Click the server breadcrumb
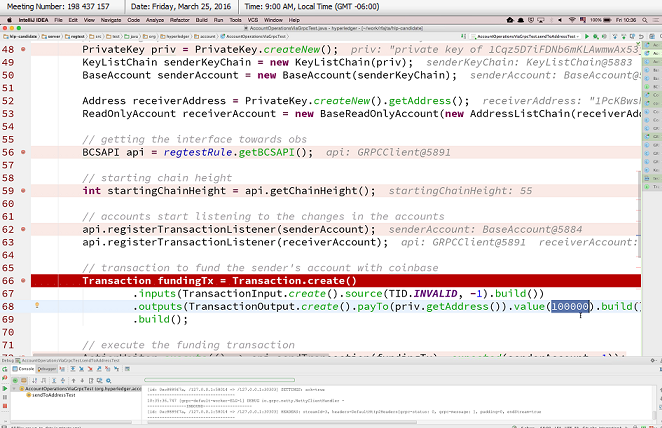Image resolution: width=662 pixels, height=428 pixels. tap(52, 37)
